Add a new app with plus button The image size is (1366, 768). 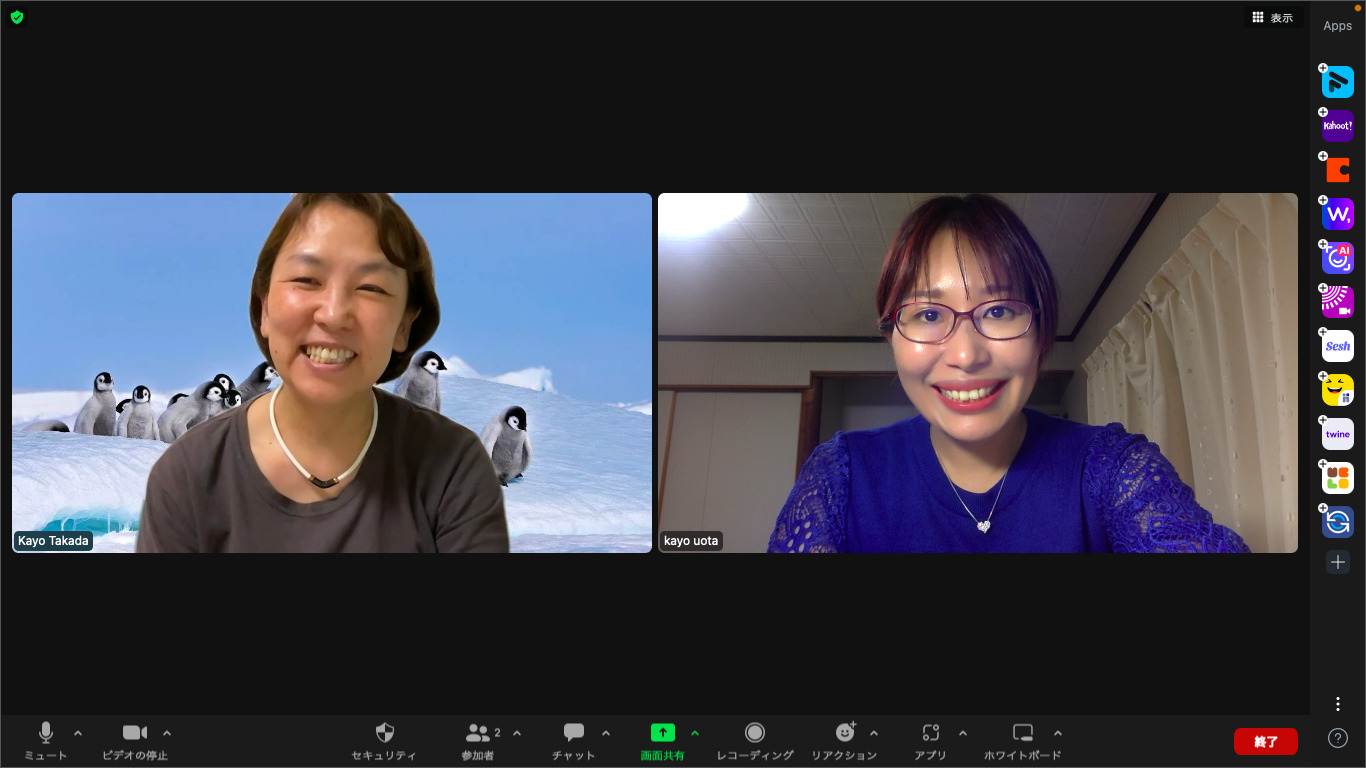coord(1338,562)
